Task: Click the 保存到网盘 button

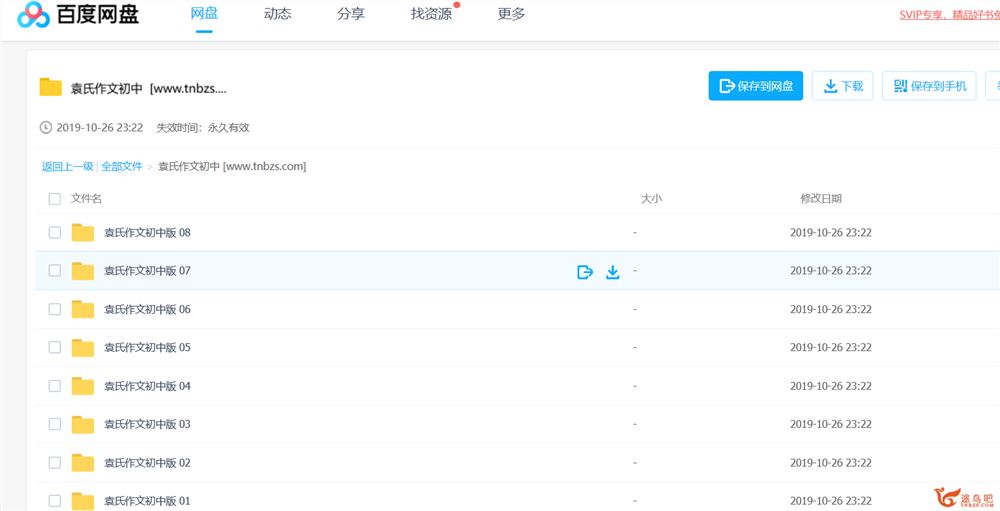Action: tap(756, 86)
